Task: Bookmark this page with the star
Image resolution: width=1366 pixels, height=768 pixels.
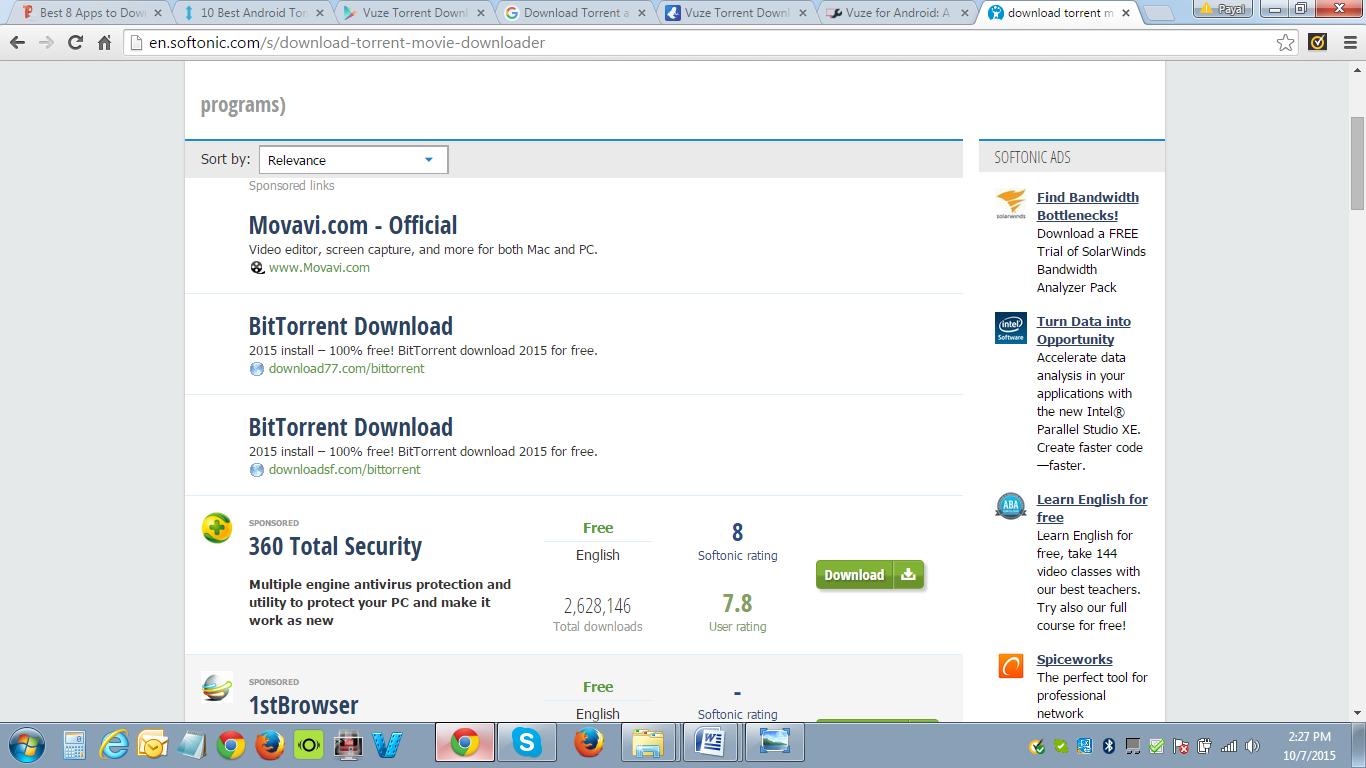Action: (1286, 43)
